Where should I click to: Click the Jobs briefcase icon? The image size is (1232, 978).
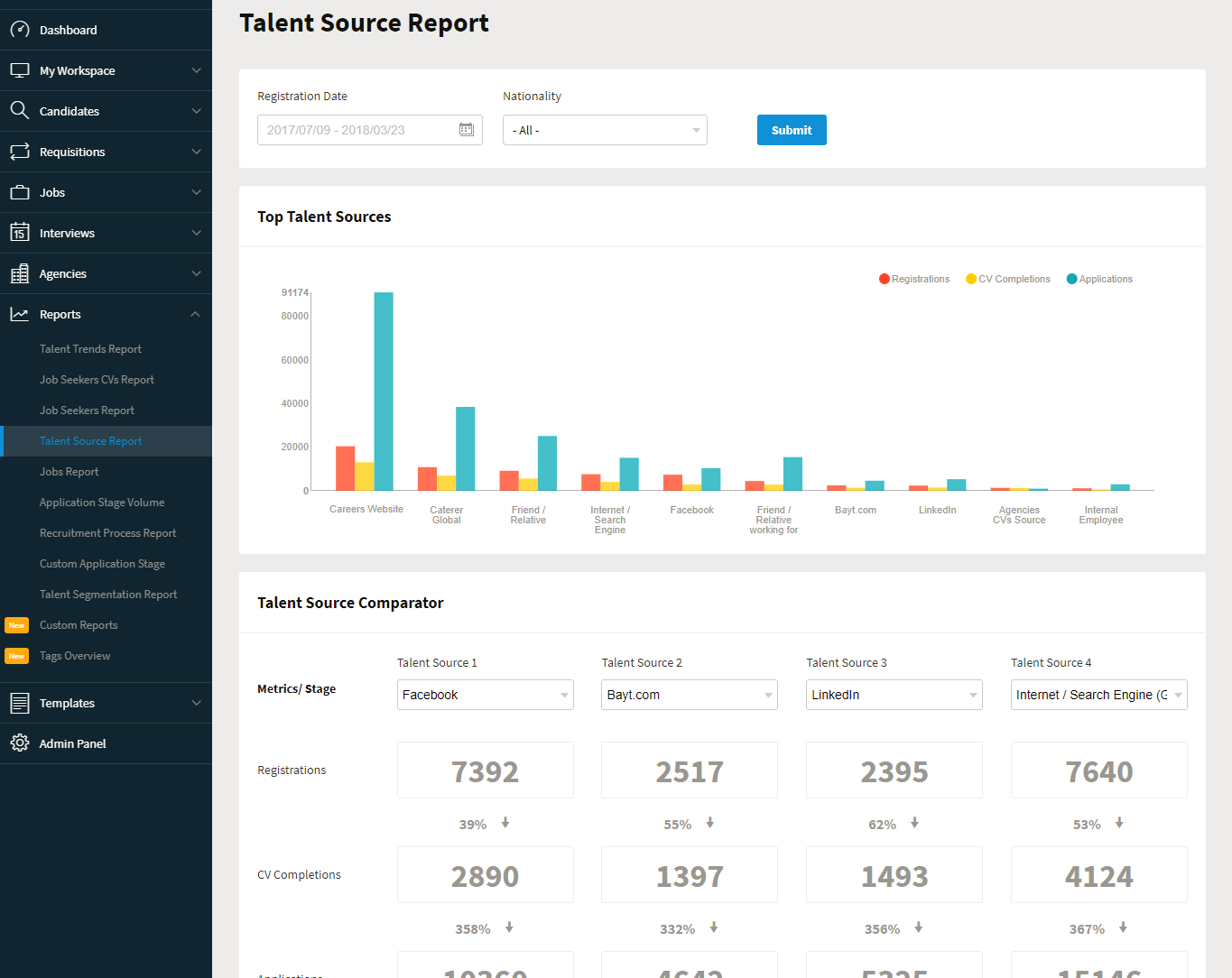(x=19, y=191)
